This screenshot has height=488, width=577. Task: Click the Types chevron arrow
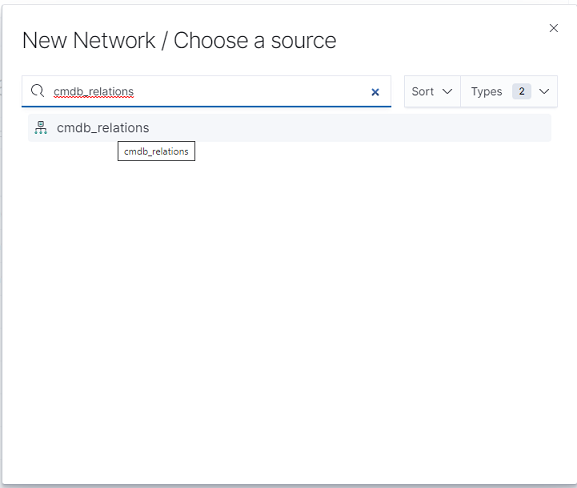click(x=544, y=91)
